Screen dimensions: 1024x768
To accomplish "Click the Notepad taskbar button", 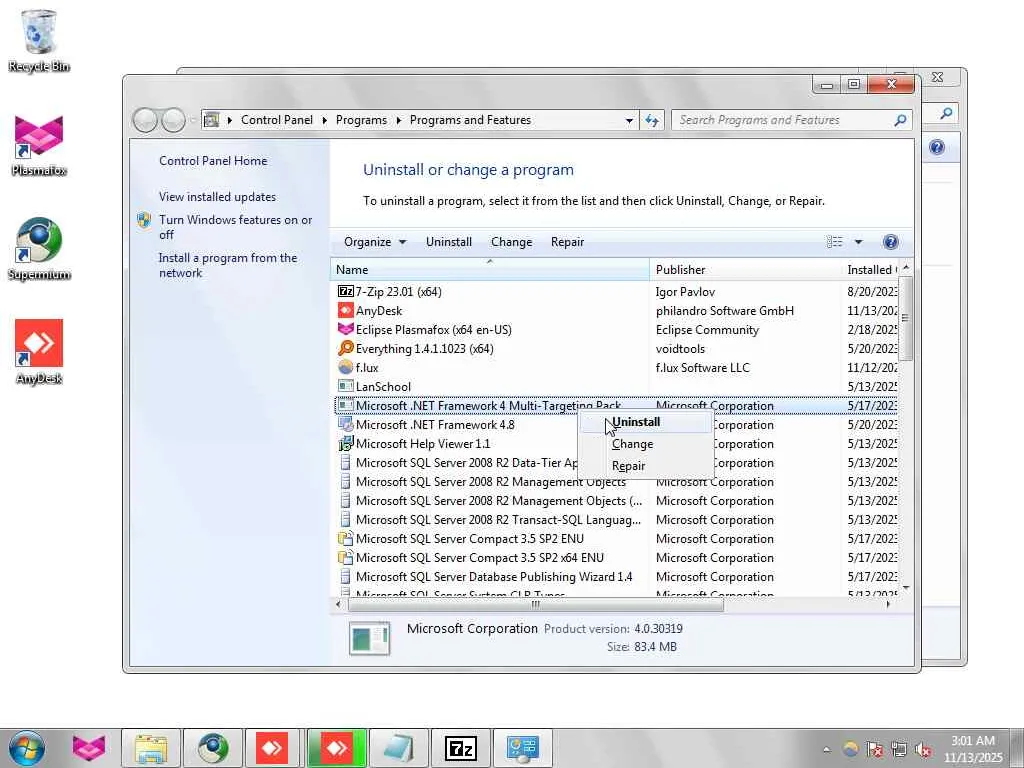I will pos(399,748).
